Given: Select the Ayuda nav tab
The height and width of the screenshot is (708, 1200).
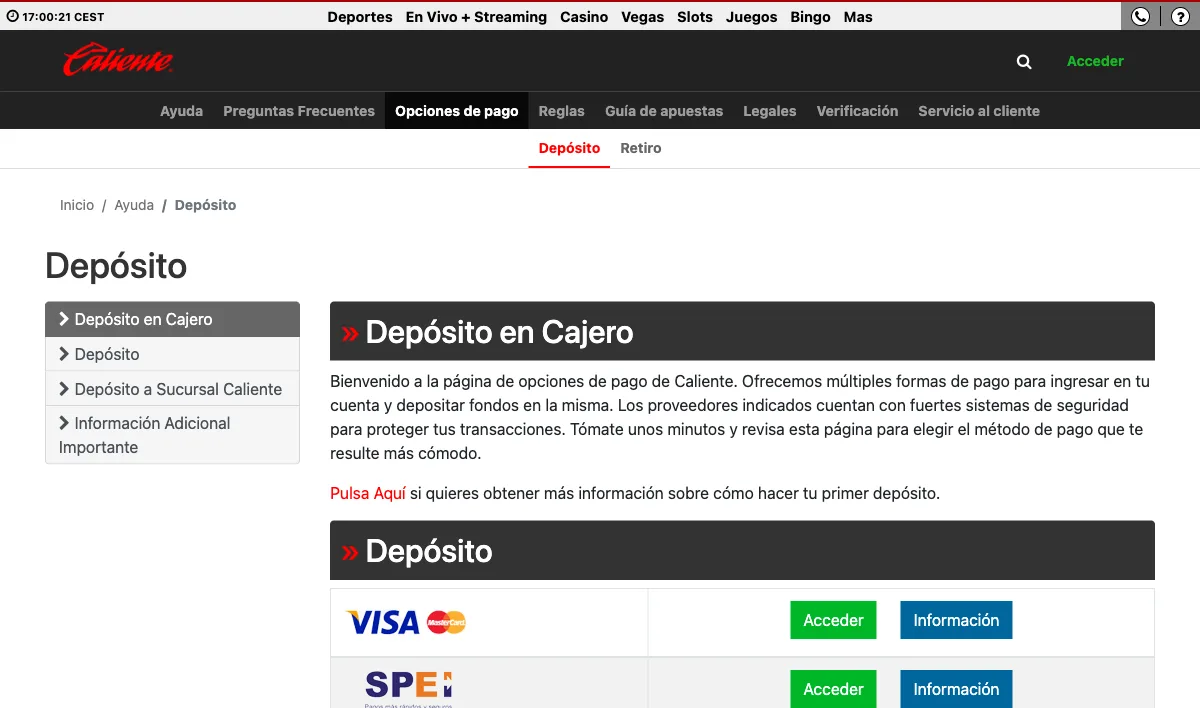Looking at the screenshot, I should pos(181,111).
